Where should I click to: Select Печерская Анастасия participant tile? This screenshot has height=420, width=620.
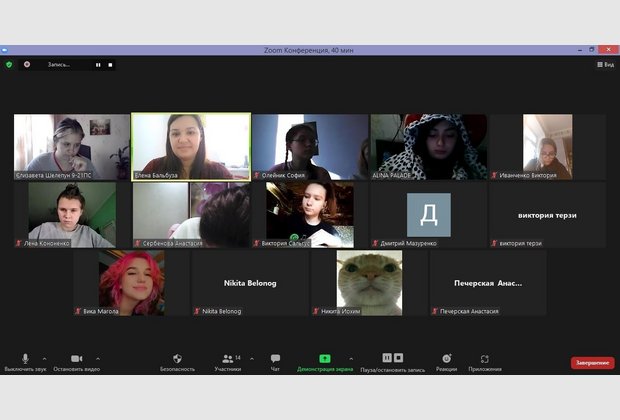pyautogui.click(x=488, y=283)
